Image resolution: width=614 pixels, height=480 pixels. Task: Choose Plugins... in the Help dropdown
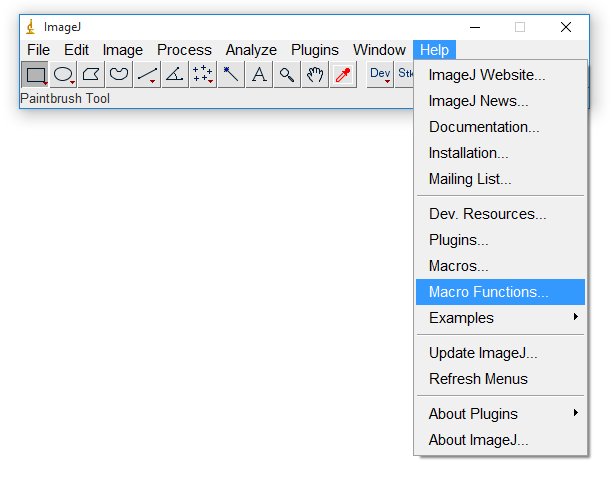point(500,240)
